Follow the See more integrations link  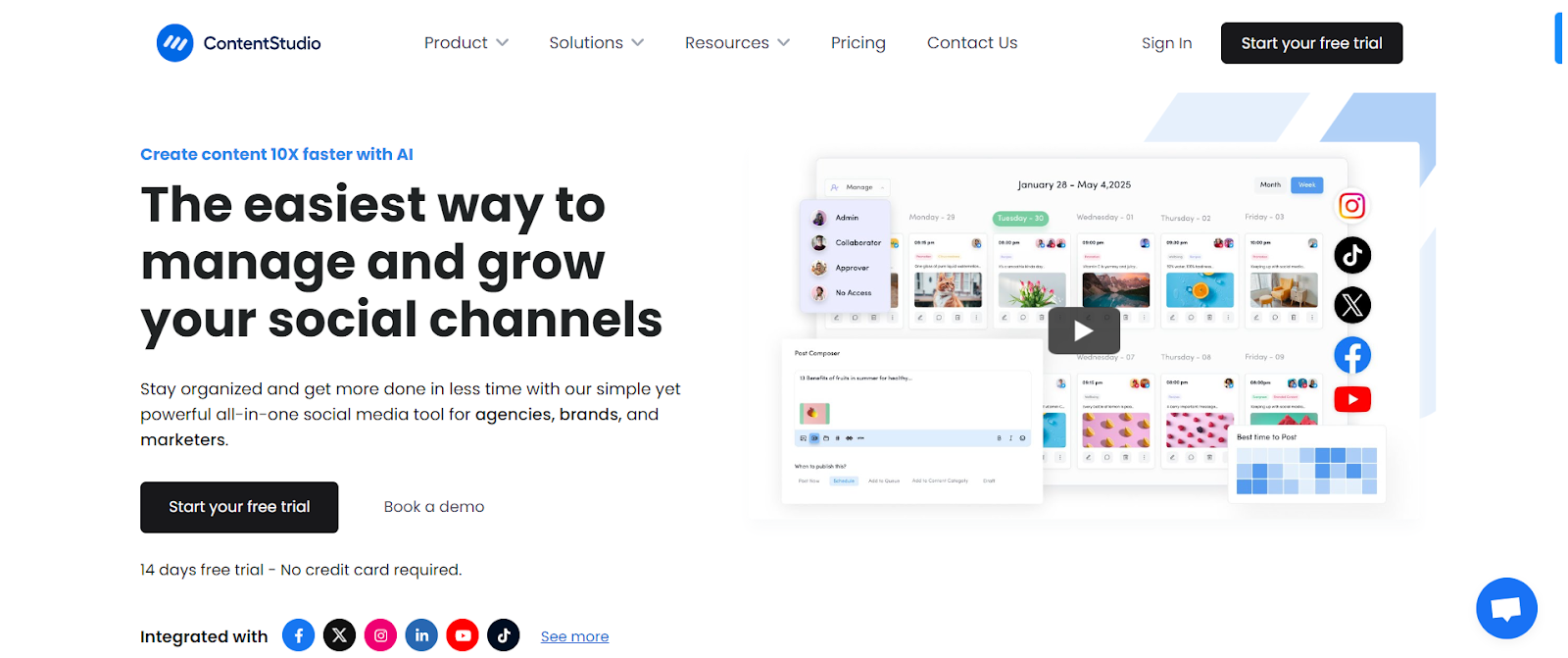coord(575,636)
